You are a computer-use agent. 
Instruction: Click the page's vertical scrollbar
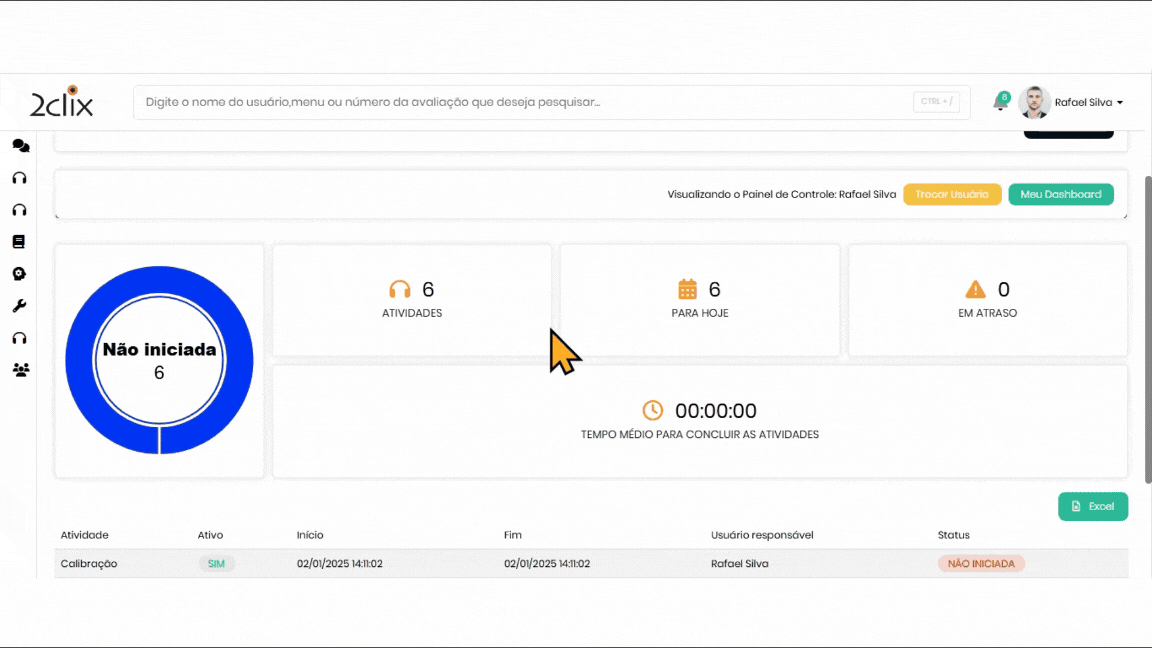1147,330
